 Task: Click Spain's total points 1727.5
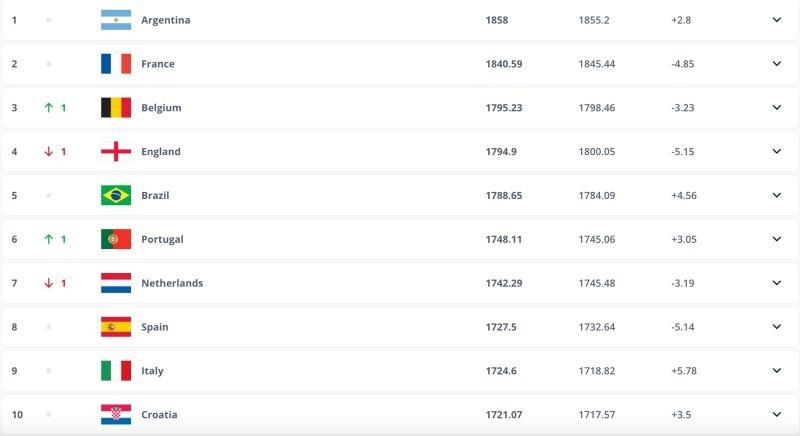(501, 327)
